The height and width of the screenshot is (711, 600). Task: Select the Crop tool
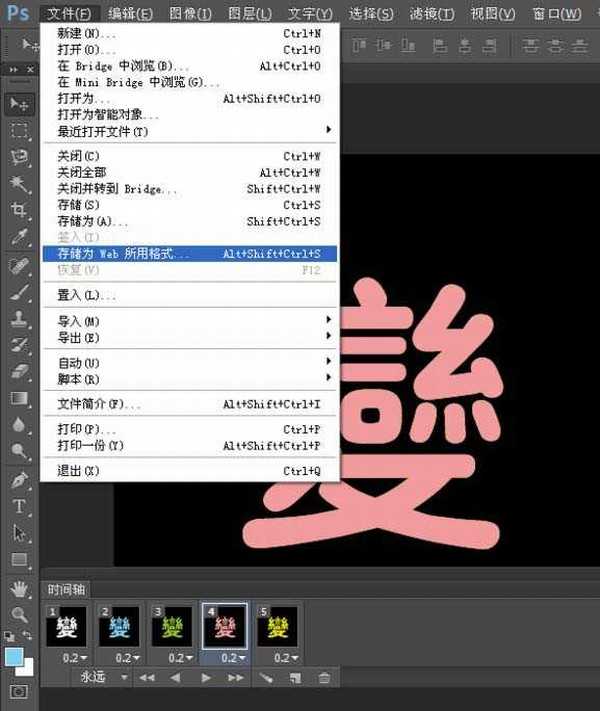tap(18, 210)
